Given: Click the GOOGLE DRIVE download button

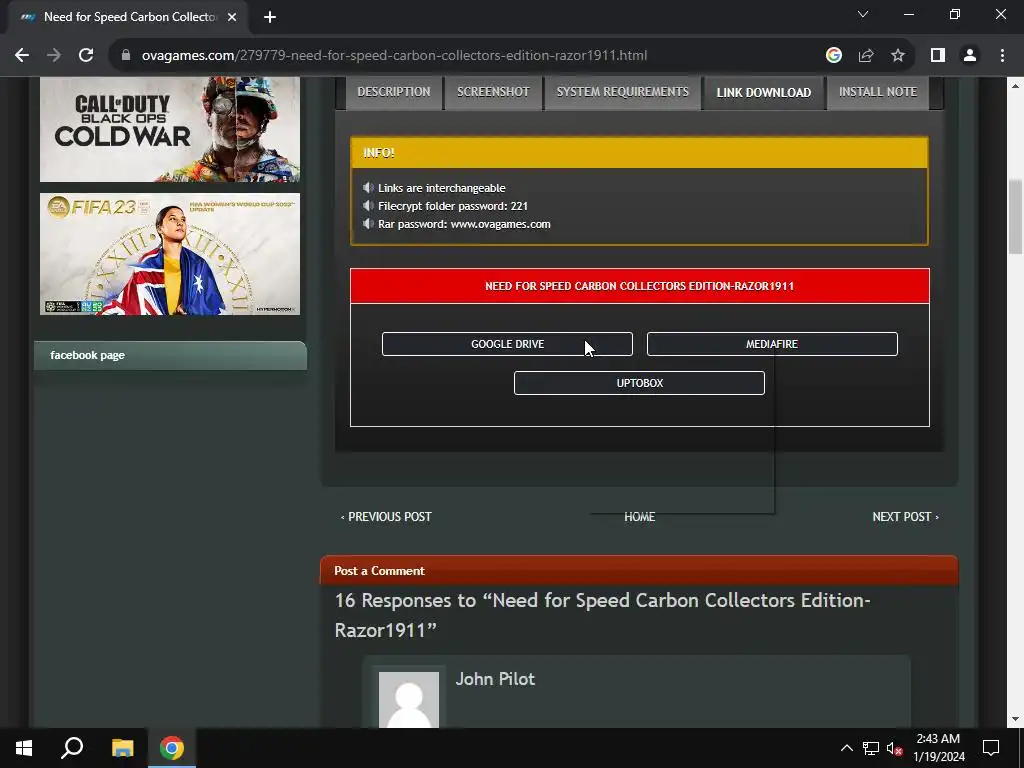Looking at the screenshot, I should coord(507,344).
